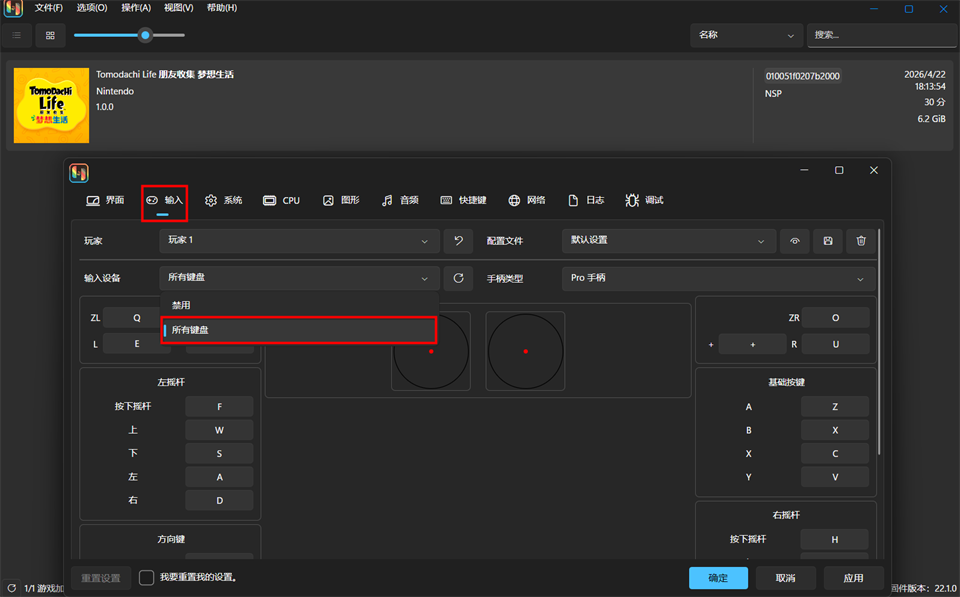
Task: Click right stick 按下摇杆 binding H
Action: [834, 539]
